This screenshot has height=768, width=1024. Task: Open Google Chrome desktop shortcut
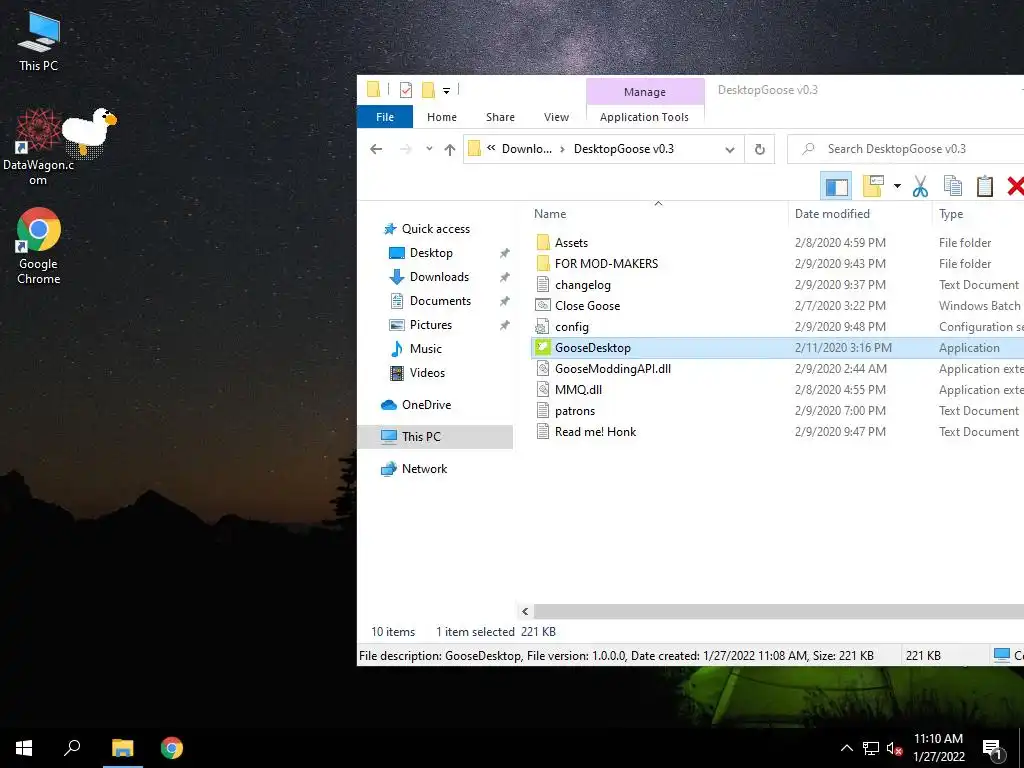pos(39,246)
